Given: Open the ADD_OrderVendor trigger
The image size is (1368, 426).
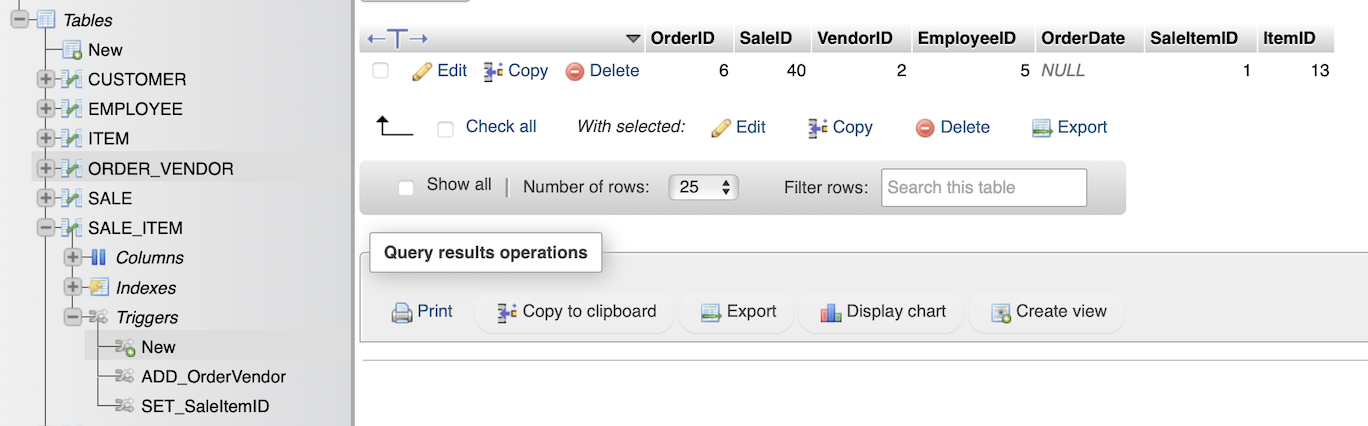Looking at the screenshot, I should (x=213, y=377).
